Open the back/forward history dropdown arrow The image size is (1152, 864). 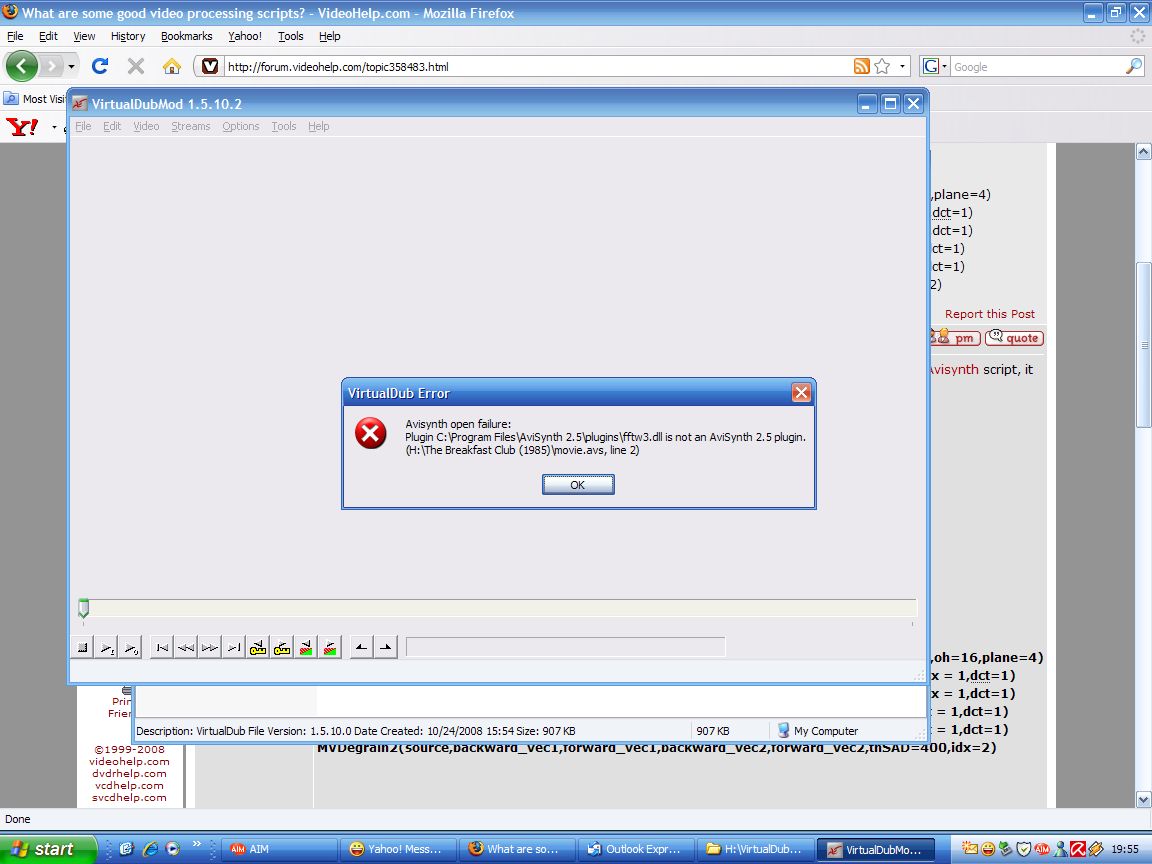pos(71,66)
